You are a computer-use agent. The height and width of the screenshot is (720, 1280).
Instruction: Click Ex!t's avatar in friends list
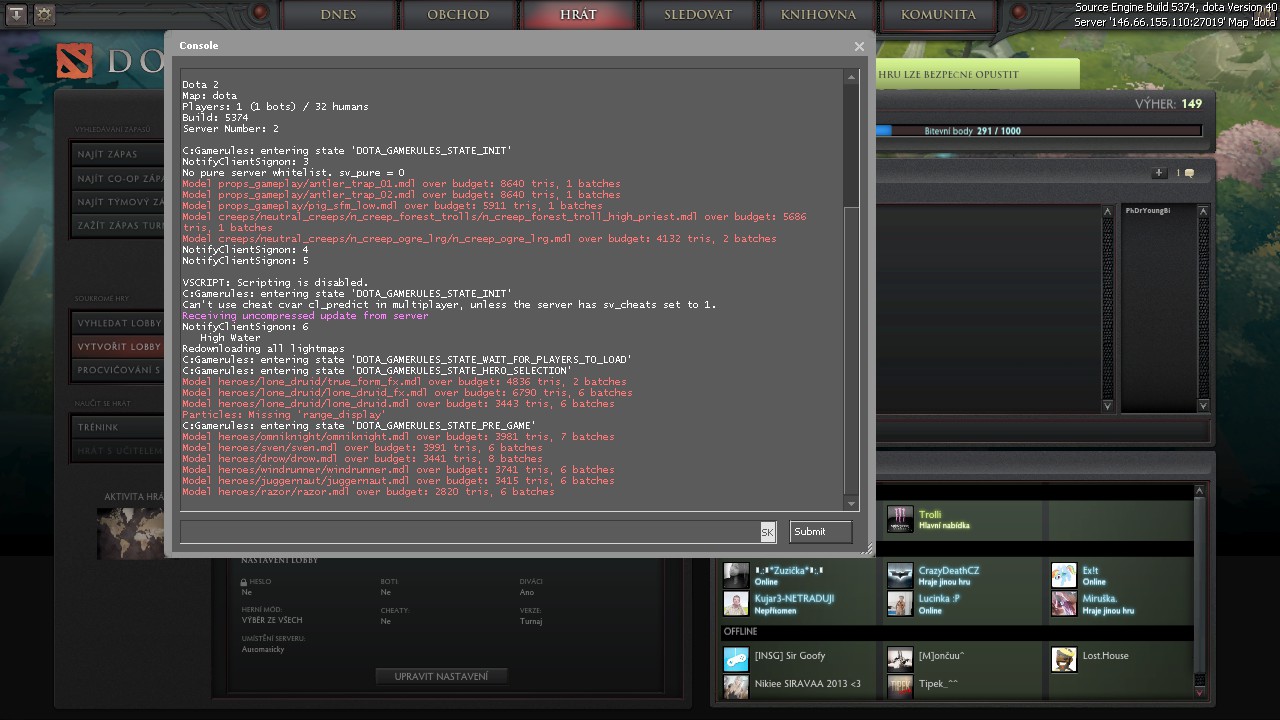(1064, 575)
